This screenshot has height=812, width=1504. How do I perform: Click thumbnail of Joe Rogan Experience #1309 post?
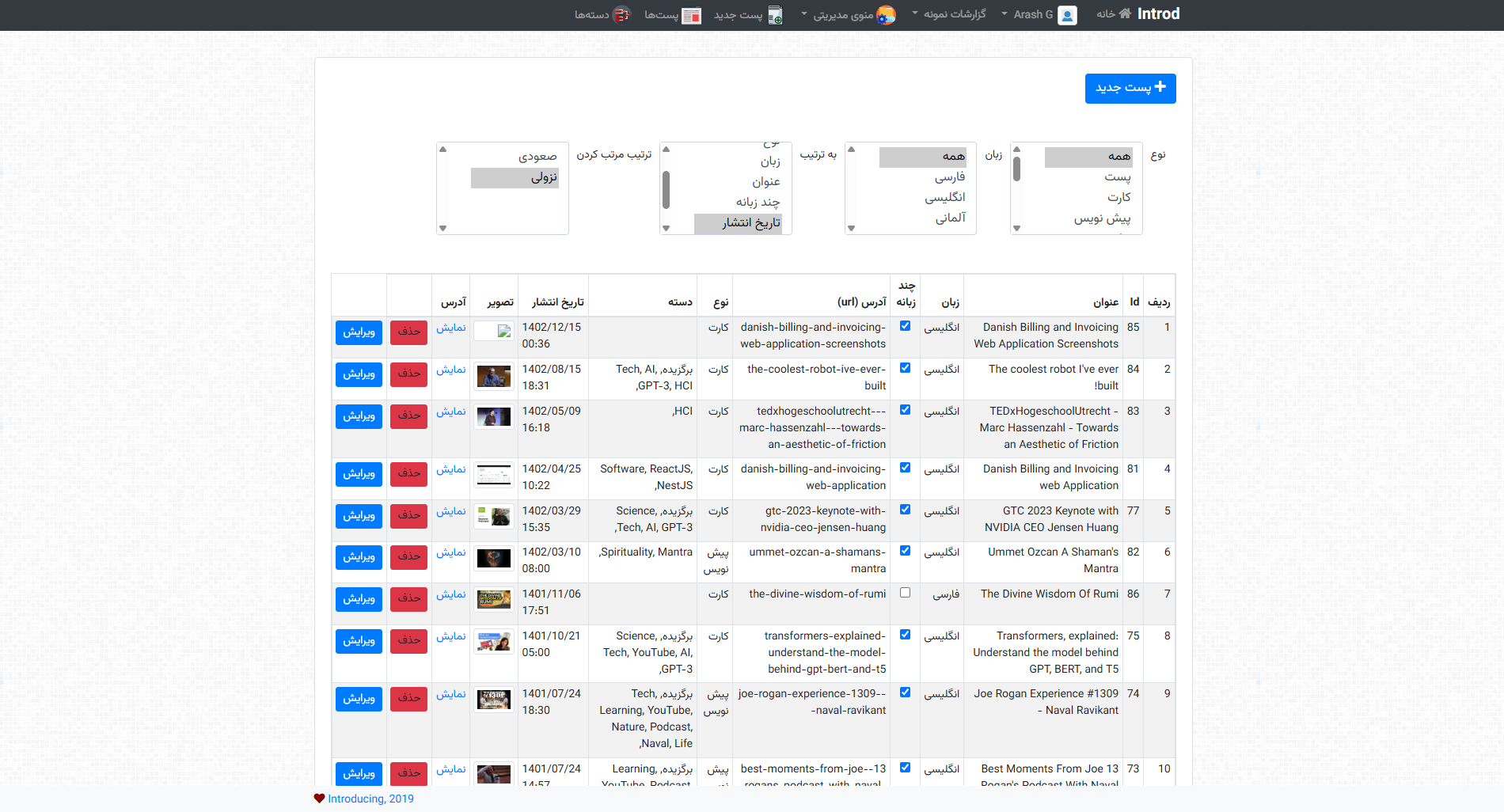click(x=494, y=700)
